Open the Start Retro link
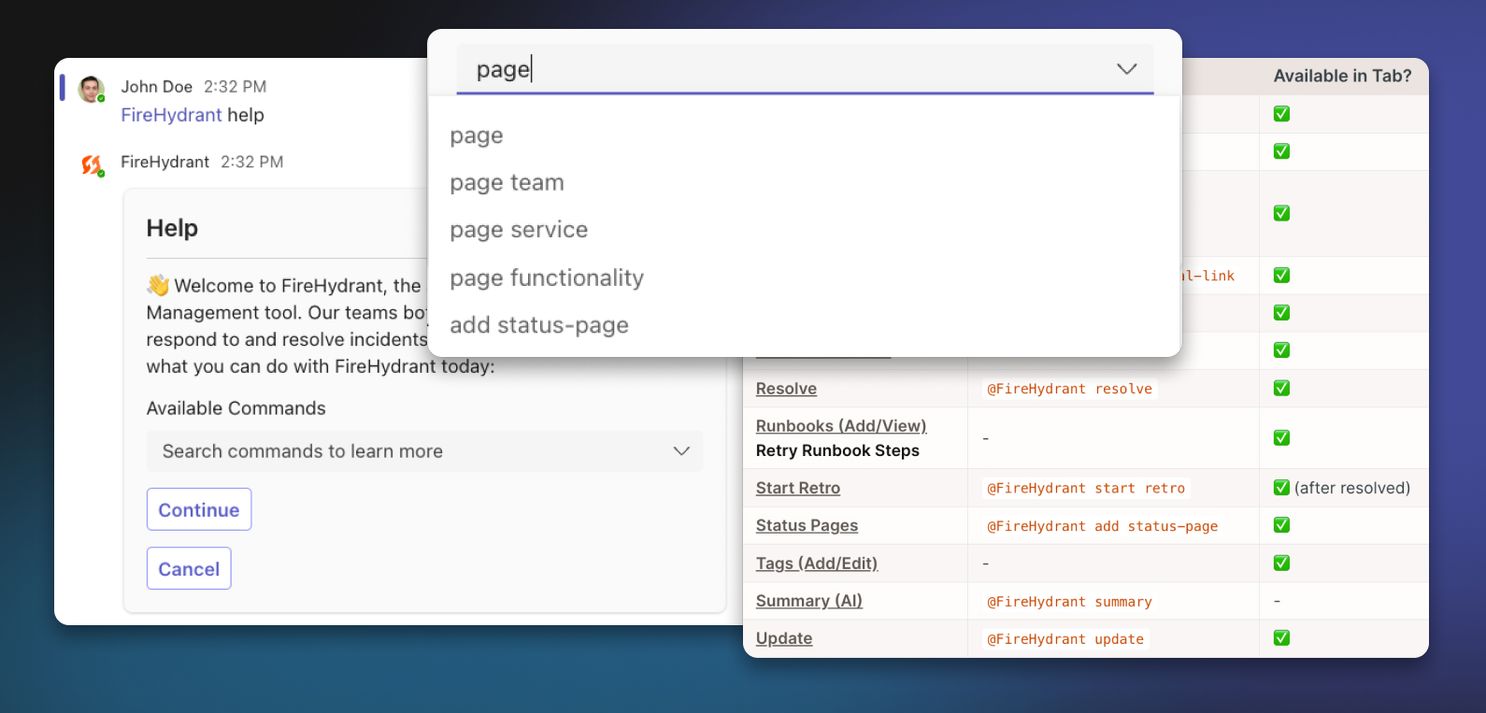 click(x=798, y=487)
